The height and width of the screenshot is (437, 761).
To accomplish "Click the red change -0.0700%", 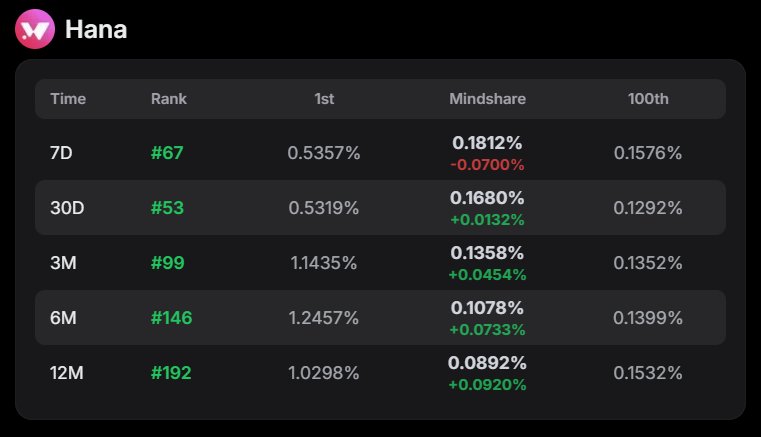I will pyautogui.click(x=487, y=165).
